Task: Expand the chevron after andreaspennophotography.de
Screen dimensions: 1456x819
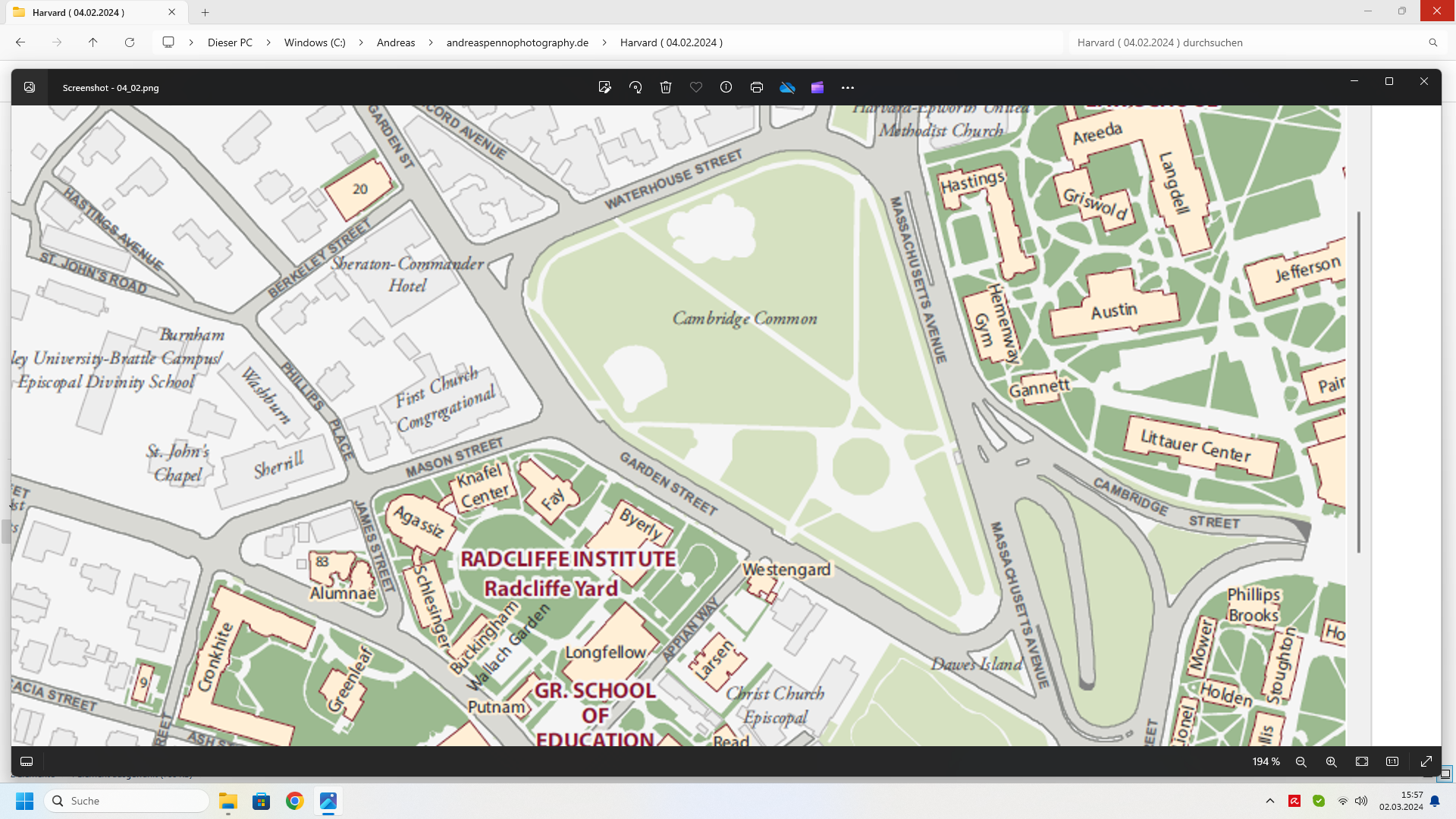Action: point(604,42)
